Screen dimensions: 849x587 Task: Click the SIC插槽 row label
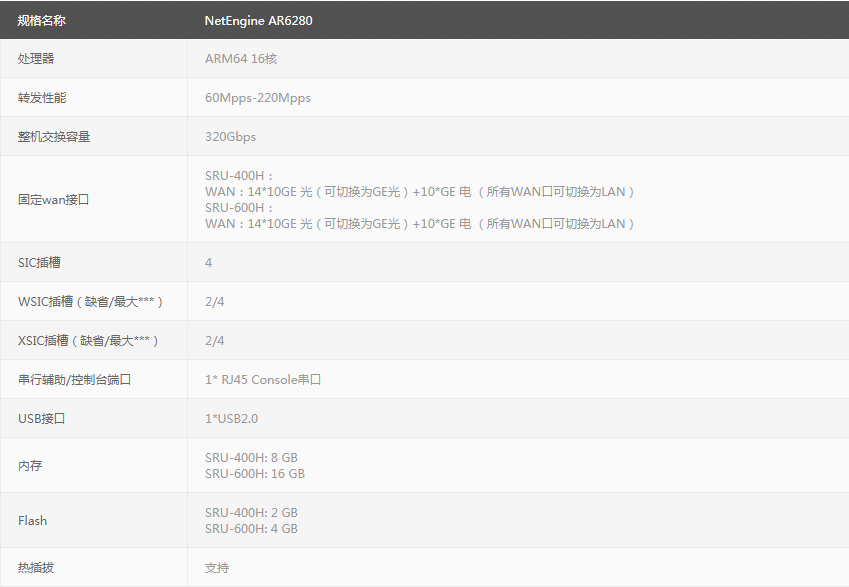tap(39, 263)
